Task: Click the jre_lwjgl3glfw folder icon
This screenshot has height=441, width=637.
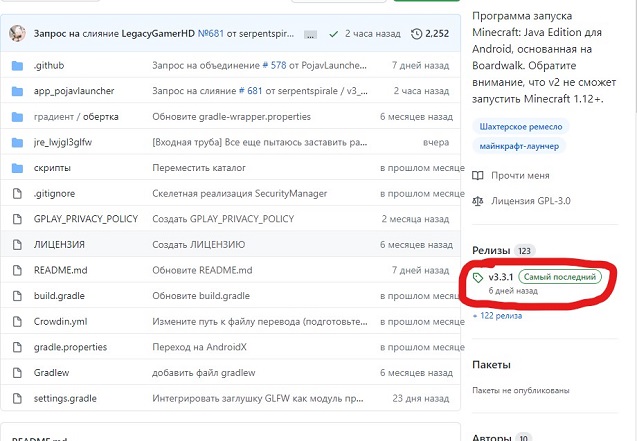Action: (16, 142)
